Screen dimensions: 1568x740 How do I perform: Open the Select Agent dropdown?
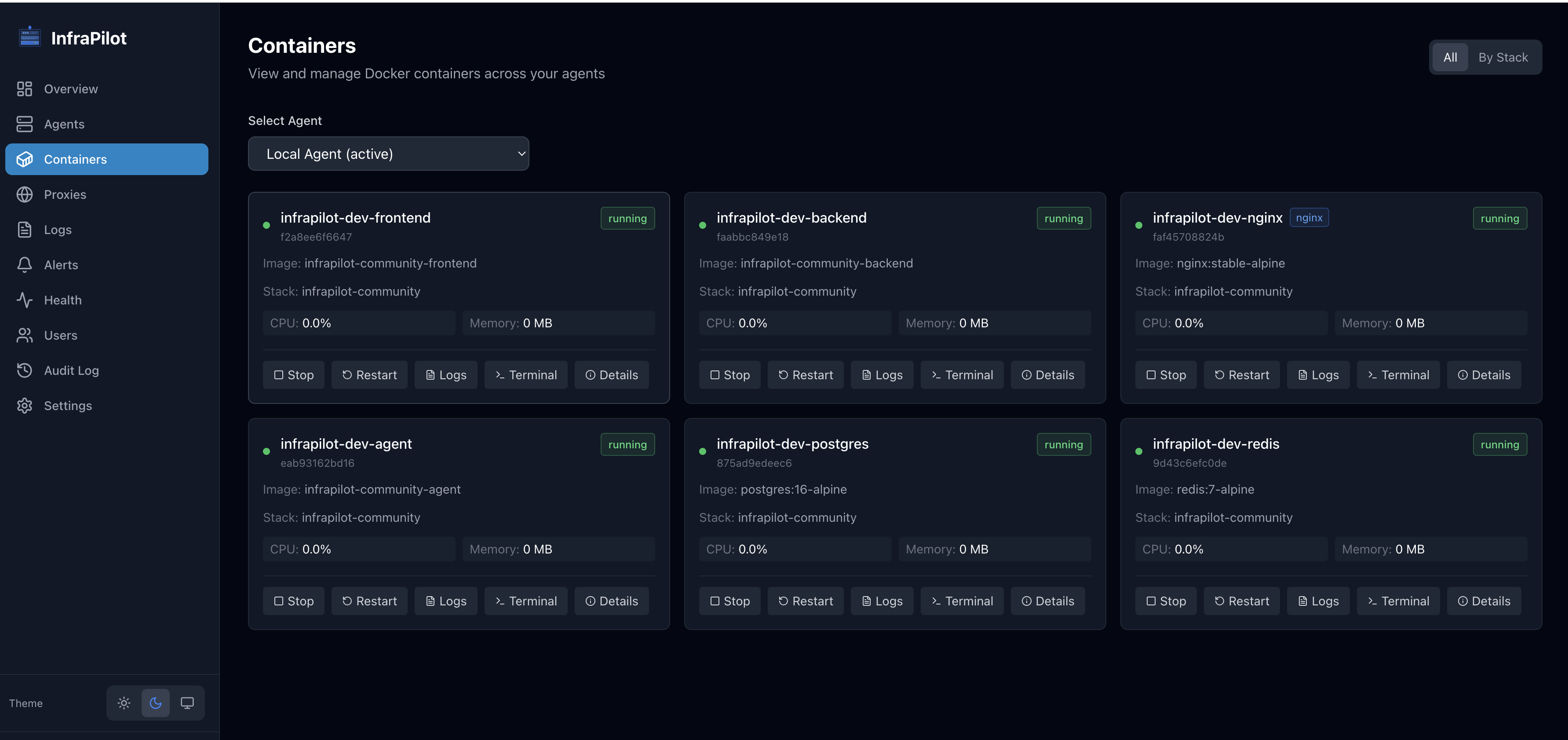tap(388, 154)
